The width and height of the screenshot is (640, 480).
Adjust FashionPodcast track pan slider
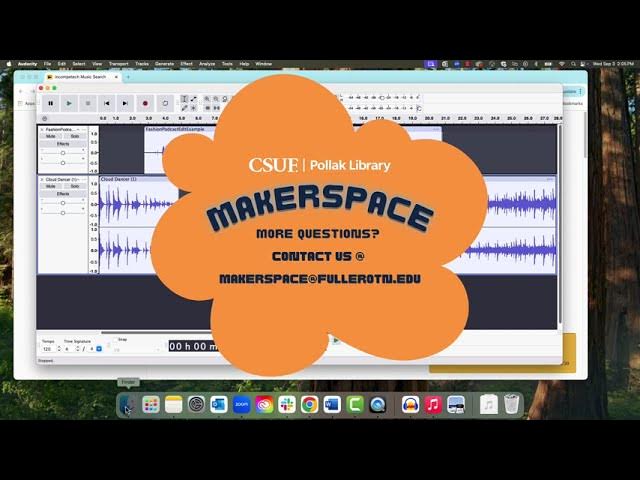(x=63, y=162)
